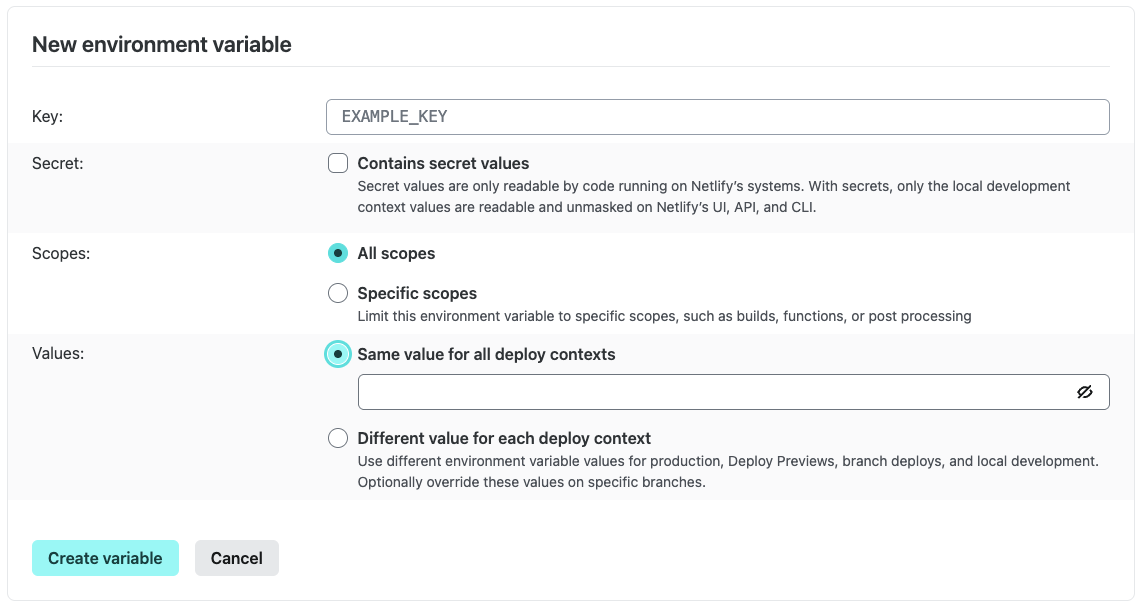Choose the Specific scopes option
The width and height of the screenshot is (1142, 610).
(337, 293)
